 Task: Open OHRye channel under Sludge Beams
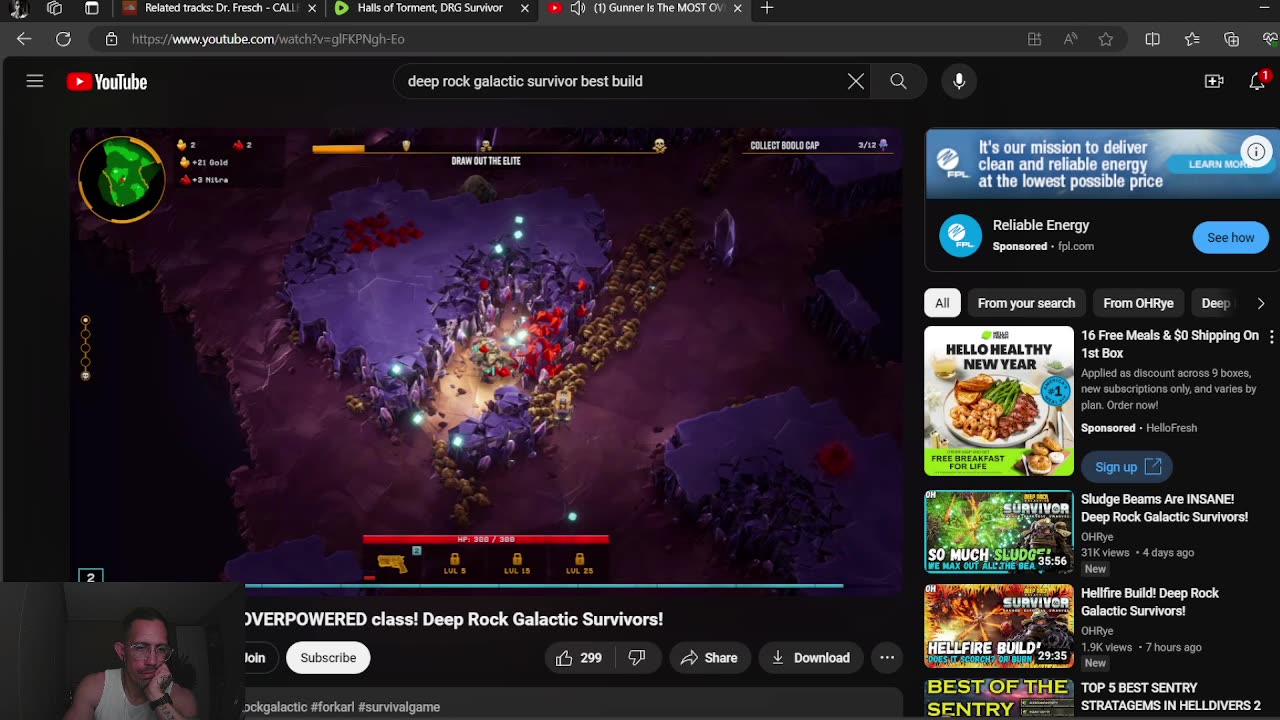pos(1097,537)
